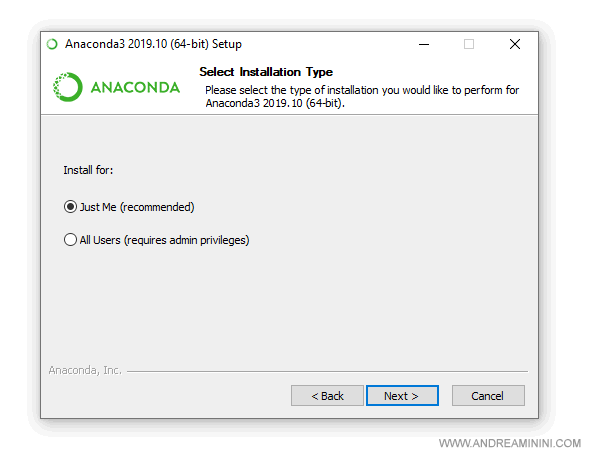Click the "Anaconda, Inc." branding text
Image resolution: width=600 pixels, height=455 pixels.
pyautogui.click(x=85, y=370)
